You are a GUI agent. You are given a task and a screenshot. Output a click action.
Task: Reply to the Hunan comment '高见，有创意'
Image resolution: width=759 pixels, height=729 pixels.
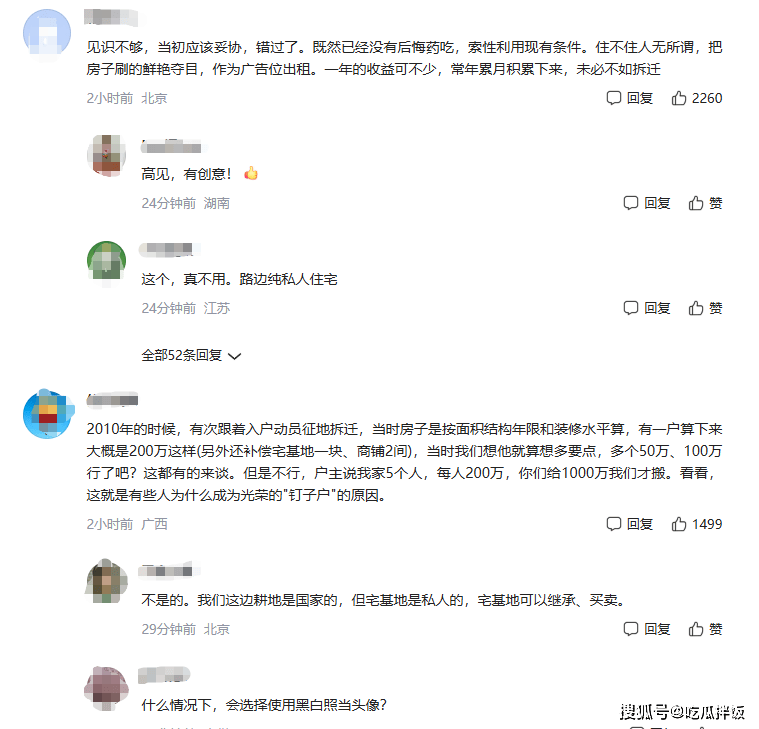pos(647,203)
